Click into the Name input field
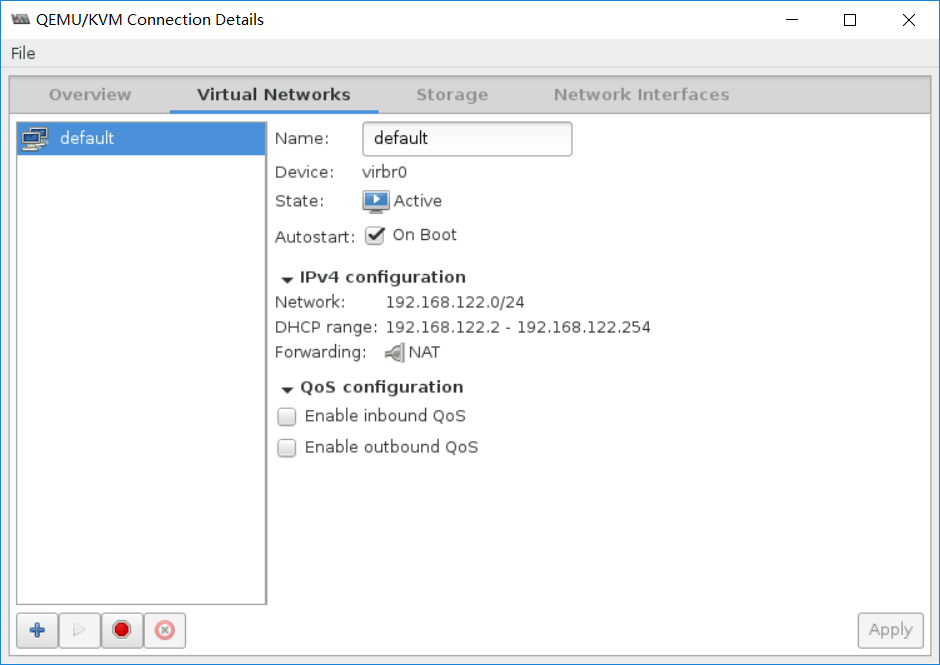 467,139
